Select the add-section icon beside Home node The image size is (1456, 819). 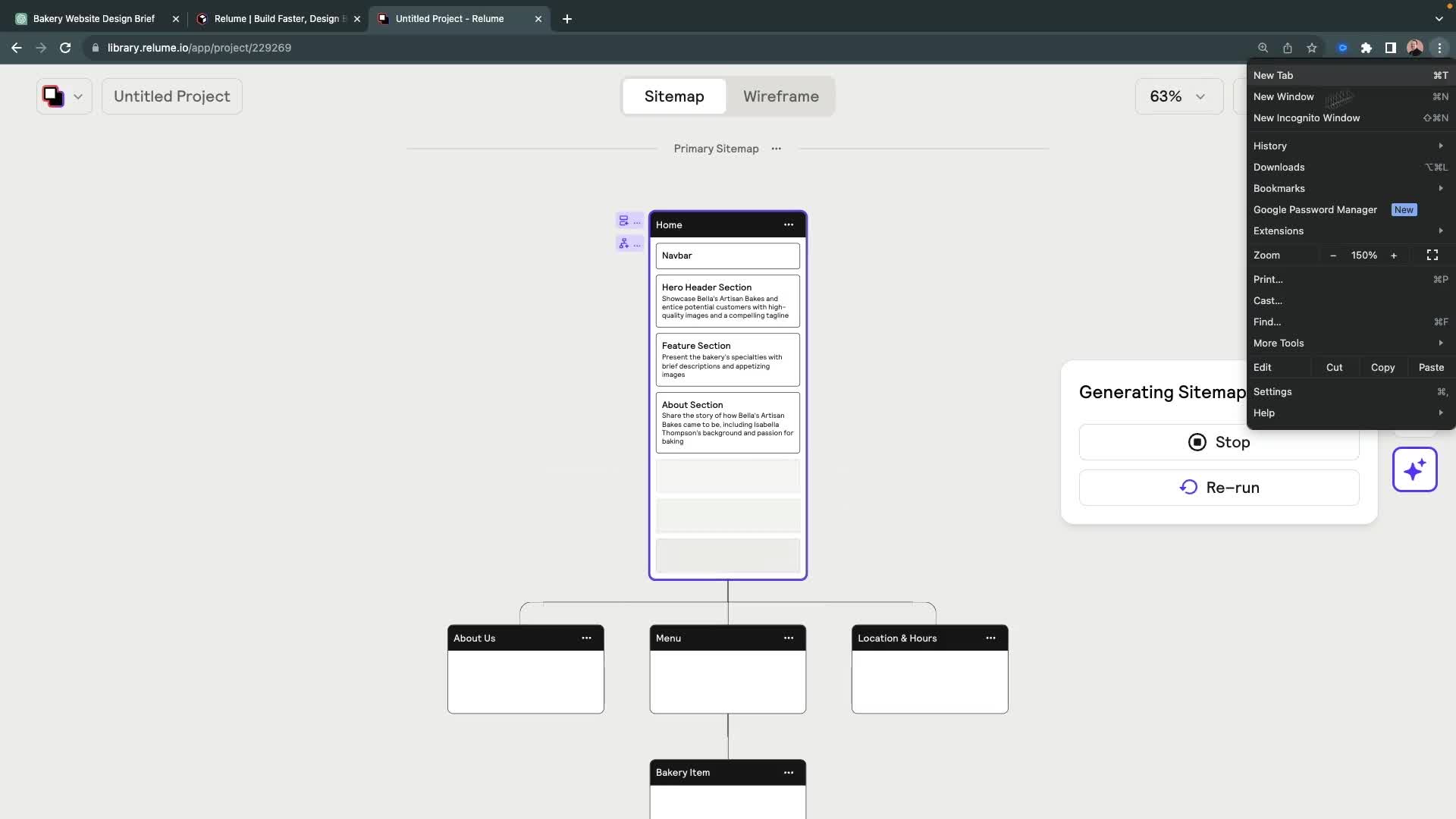625,220
